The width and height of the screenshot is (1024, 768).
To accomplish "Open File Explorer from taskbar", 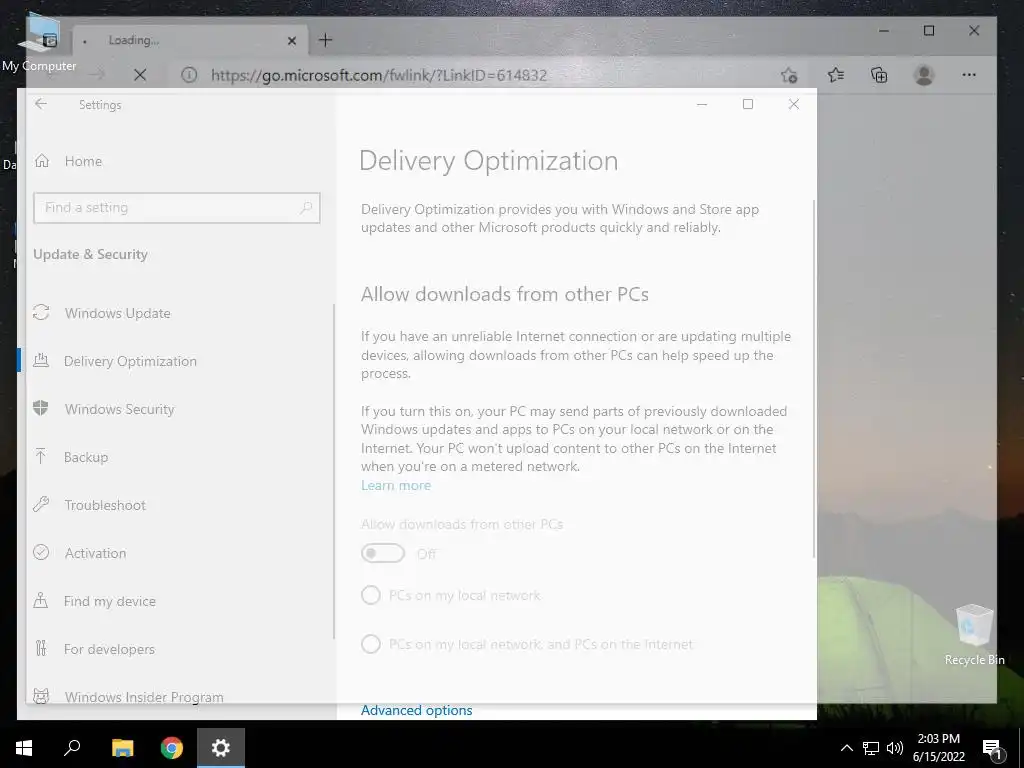I will tap(122, 748).
